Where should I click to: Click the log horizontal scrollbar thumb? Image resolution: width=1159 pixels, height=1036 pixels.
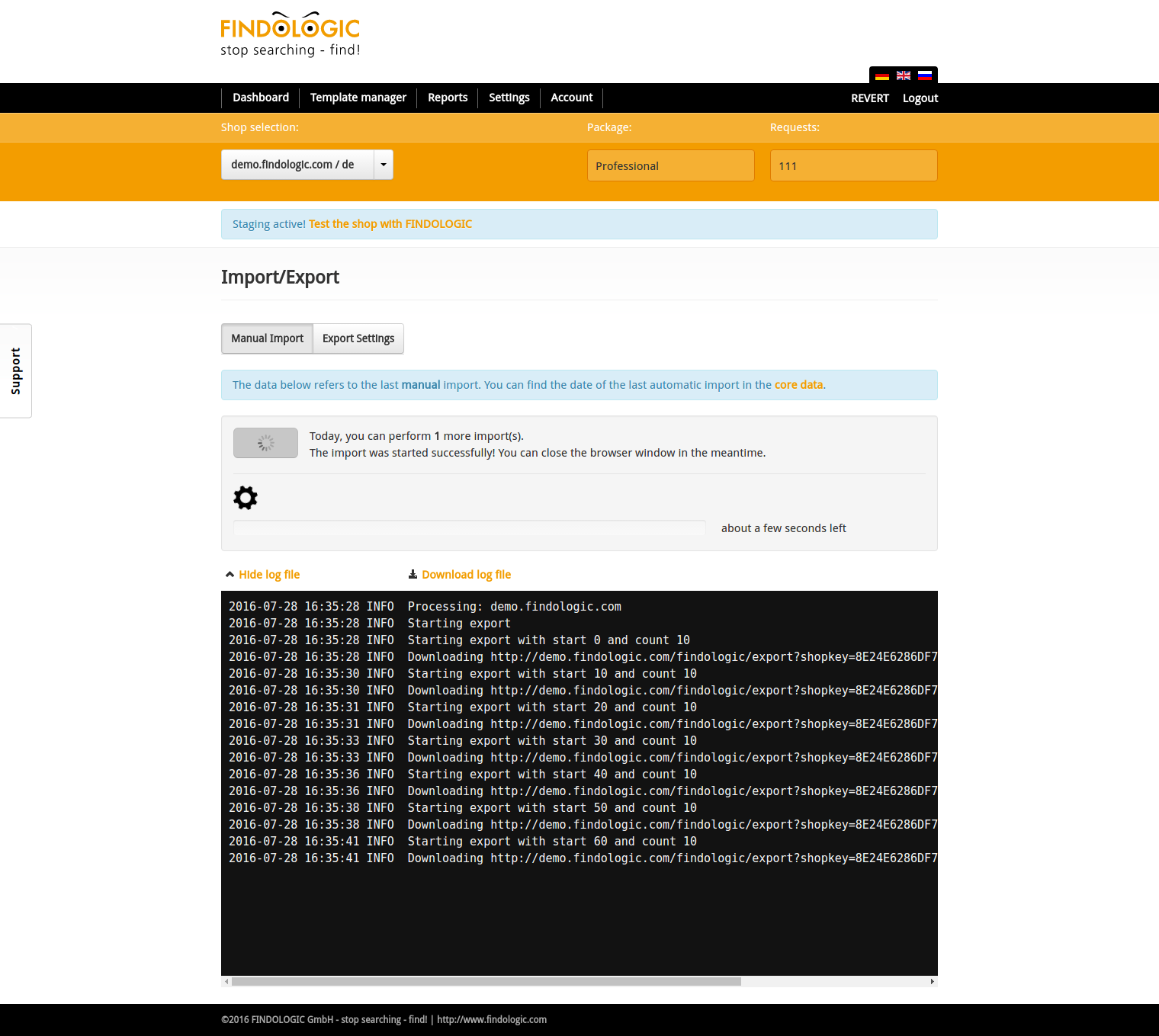486,982
